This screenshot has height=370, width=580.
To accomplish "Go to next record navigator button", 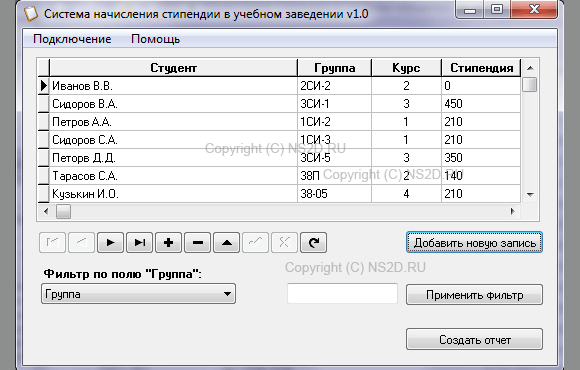I will coord(110,243).
